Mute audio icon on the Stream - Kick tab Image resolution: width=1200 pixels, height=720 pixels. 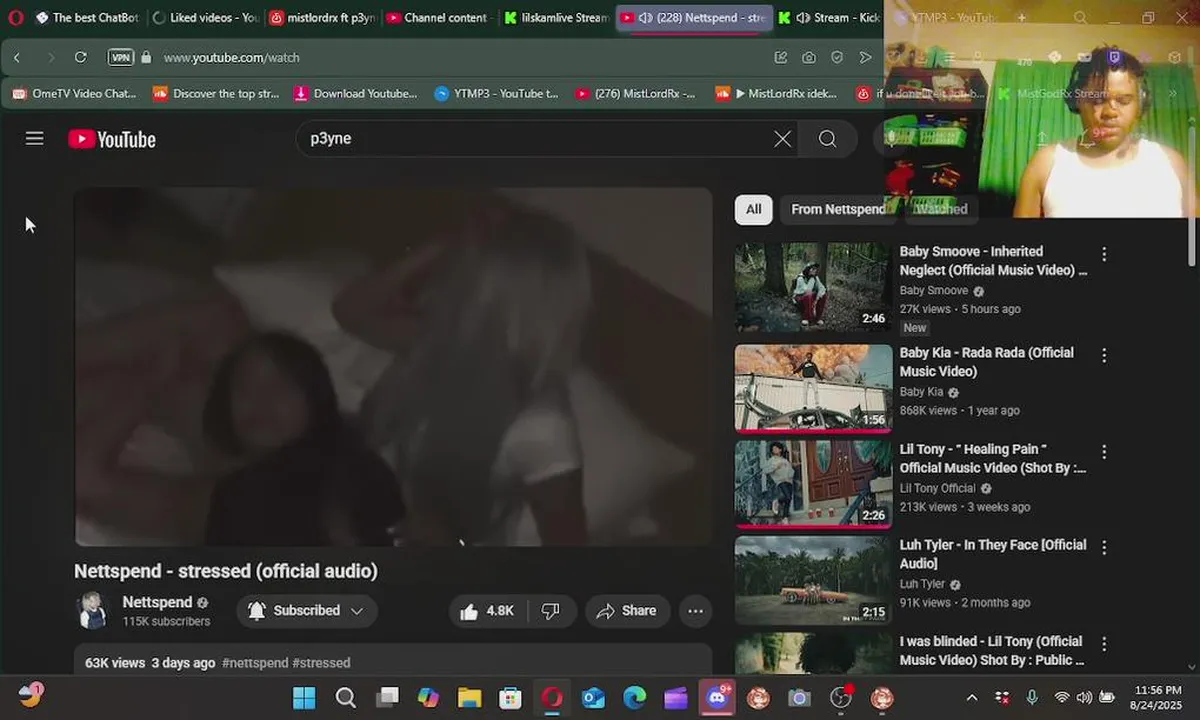tap(803, 18)
